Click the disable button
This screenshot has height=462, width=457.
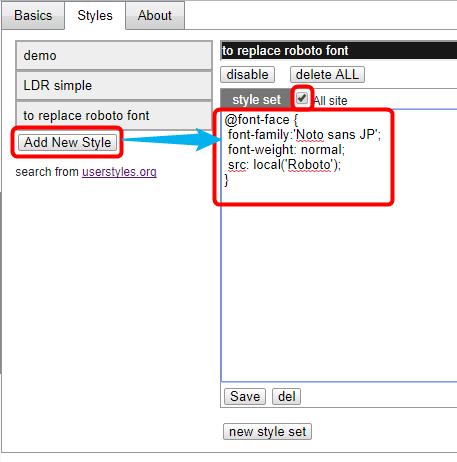click(x=247, y=74)
